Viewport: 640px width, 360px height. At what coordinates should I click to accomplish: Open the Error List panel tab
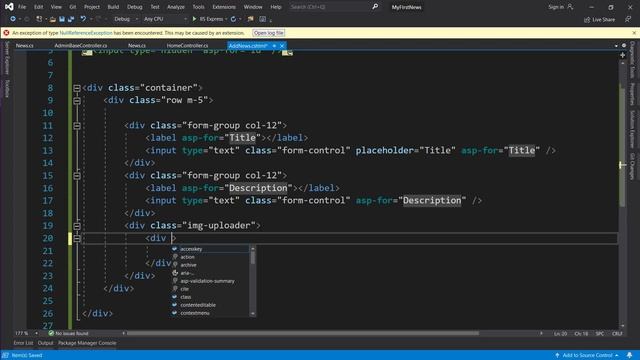[x=23, y=343]
